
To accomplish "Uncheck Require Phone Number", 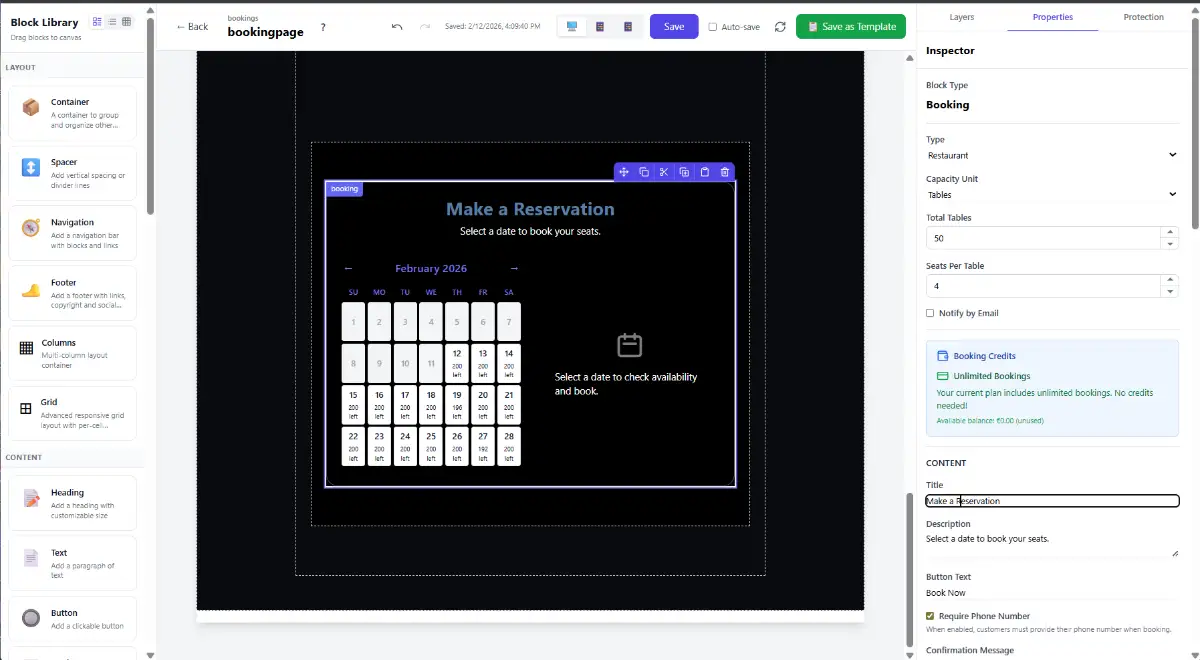I will (x=930, y=616).
